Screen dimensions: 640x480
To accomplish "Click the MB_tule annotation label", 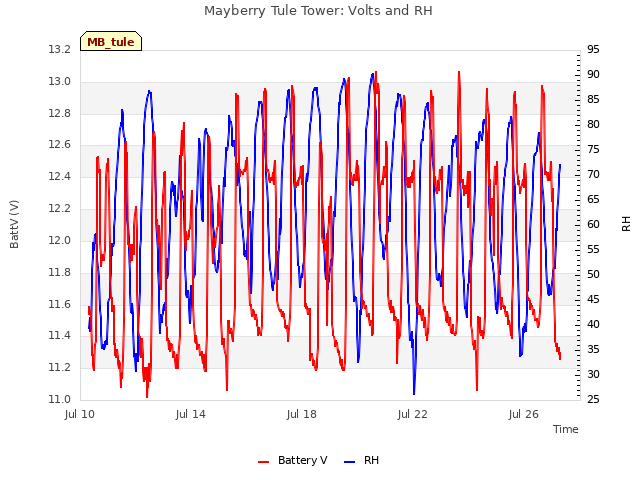I will click(111, 41).
